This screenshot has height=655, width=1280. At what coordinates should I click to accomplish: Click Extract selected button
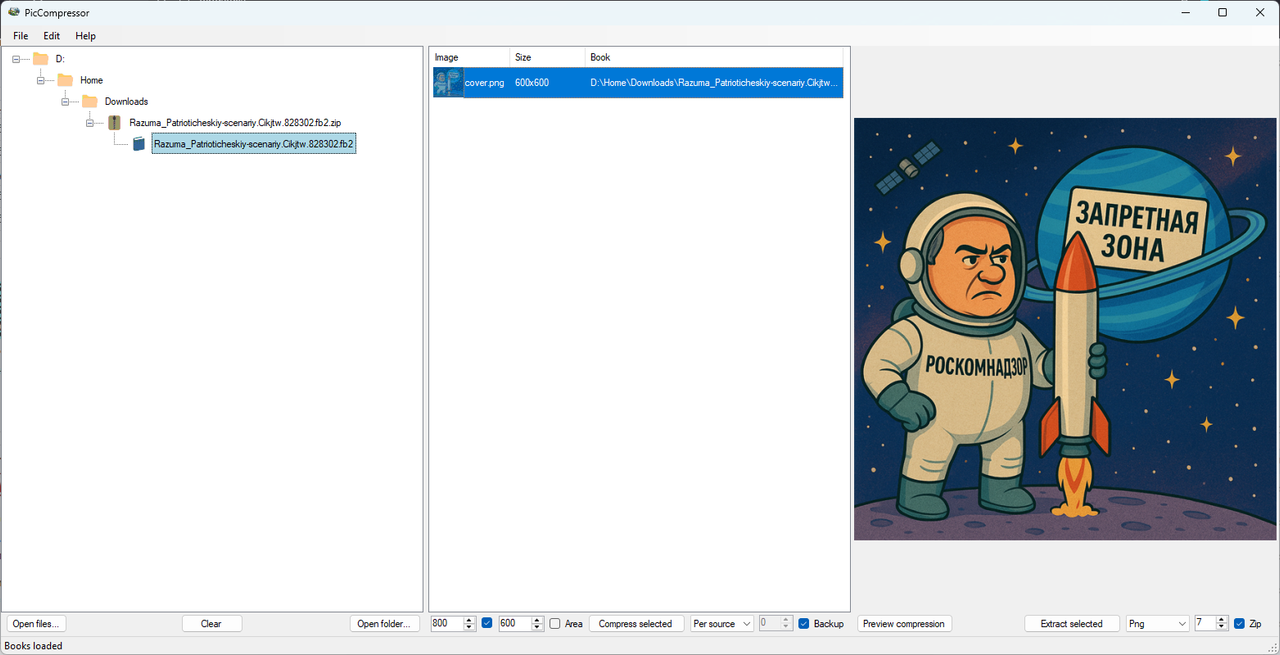coord(1072,623)
